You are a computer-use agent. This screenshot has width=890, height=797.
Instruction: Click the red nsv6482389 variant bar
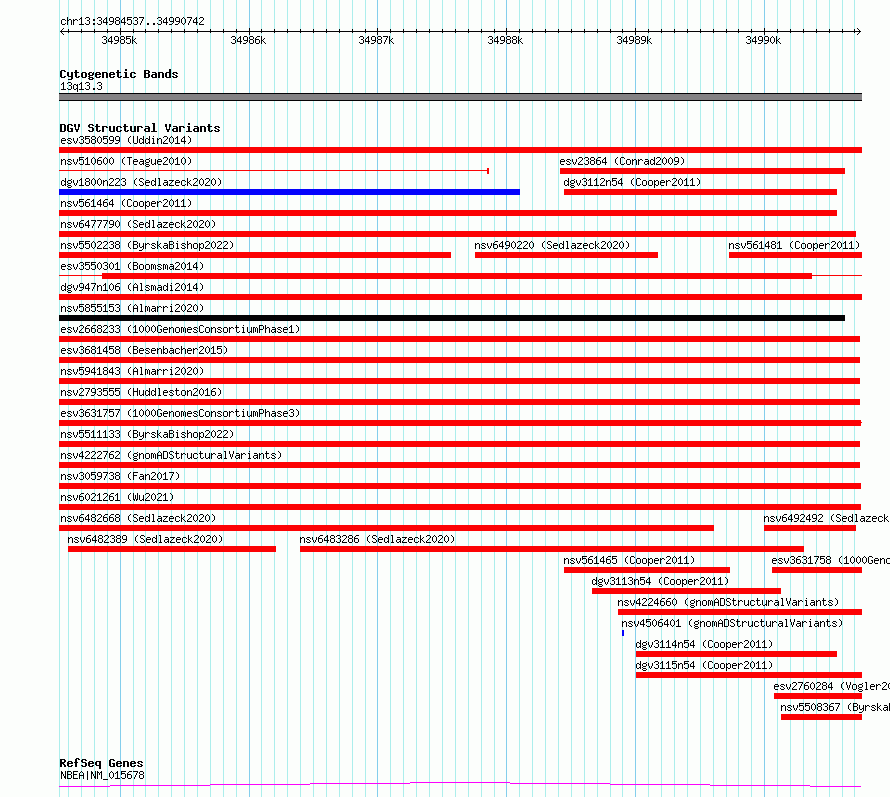(x=172, y=549)
